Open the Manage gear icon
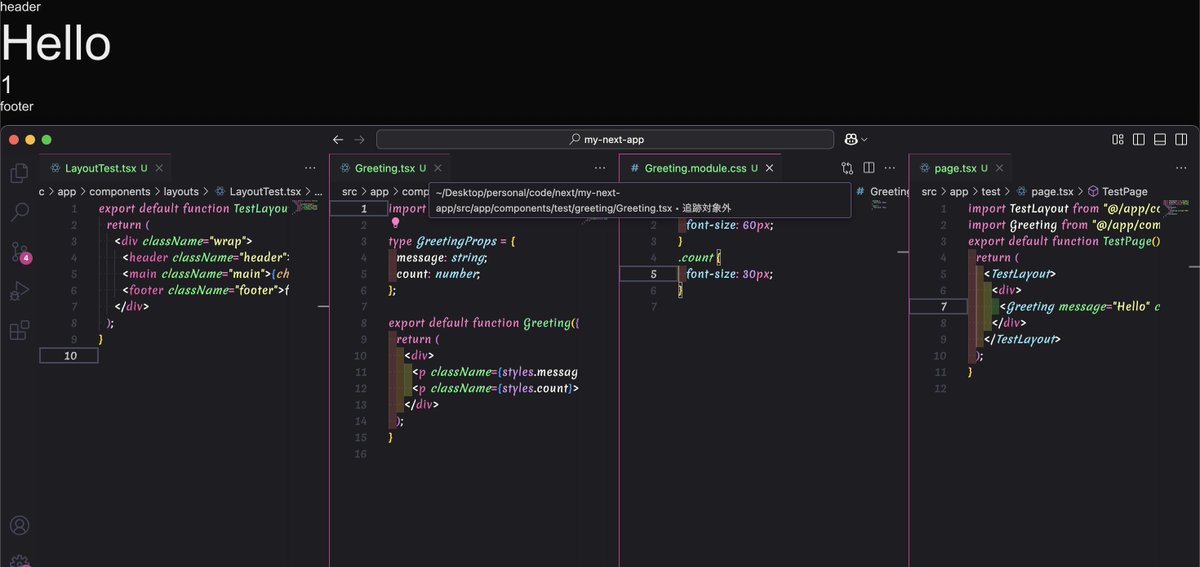This screenshot has height=567, width=1200. [x=19, y=561]
